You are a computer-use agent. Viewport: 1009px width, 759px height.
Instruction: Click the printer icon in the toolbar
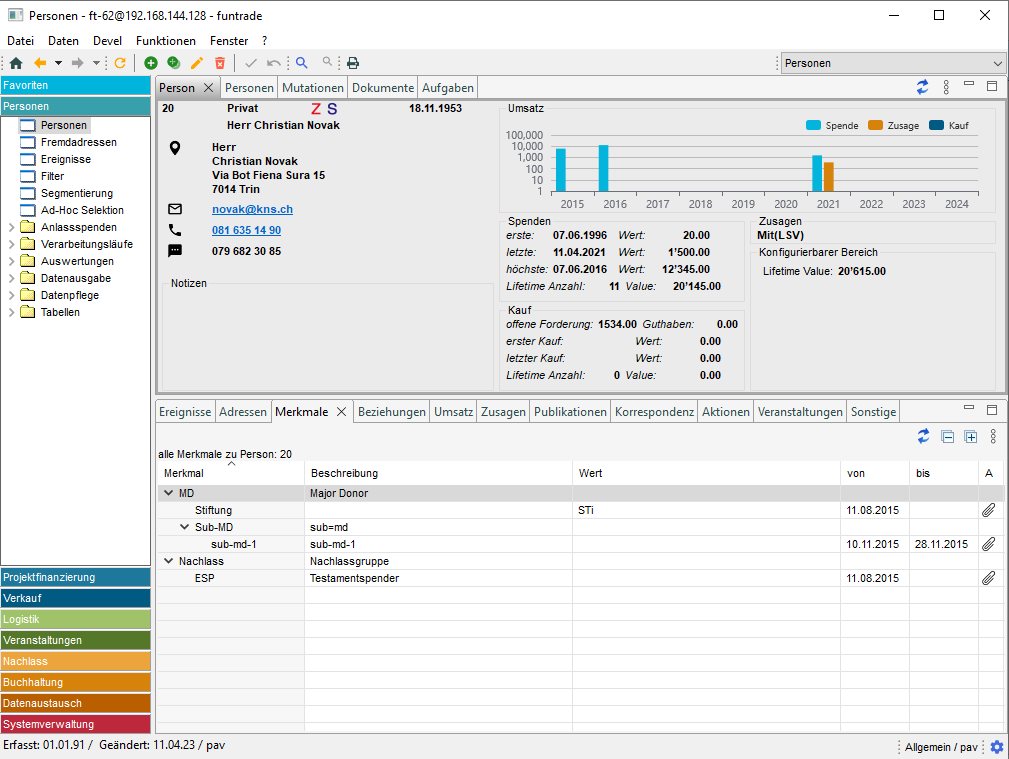(x=353, y=63)
